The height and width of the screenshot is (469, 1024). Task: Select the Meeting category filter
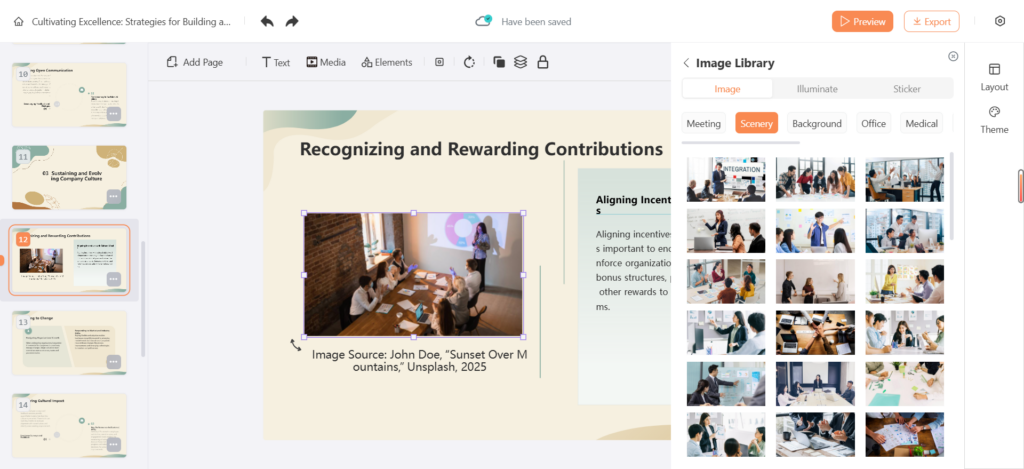click(703, 124)
